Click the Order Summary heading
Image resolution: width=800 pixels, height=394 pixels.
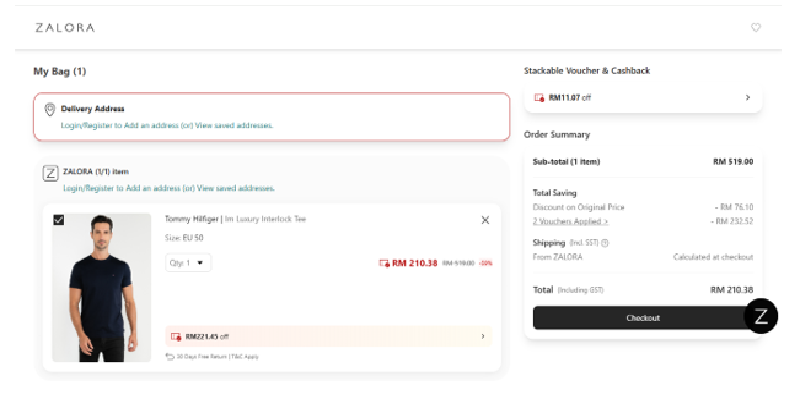557,135
